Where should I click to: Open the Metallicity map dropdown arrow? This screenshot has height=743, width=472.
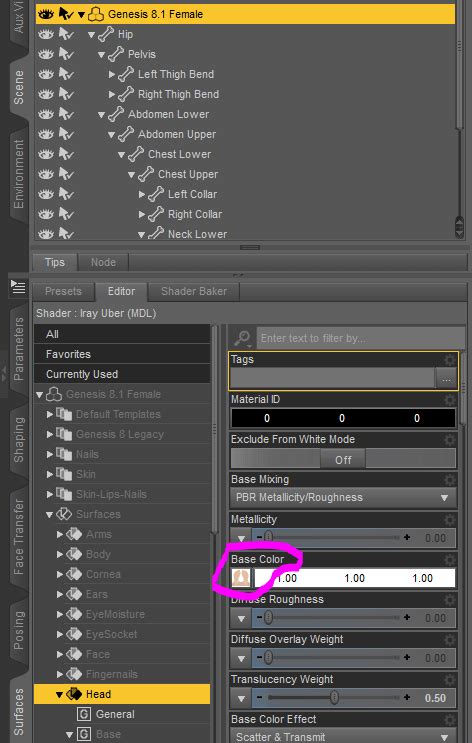(x=241, y=538)
